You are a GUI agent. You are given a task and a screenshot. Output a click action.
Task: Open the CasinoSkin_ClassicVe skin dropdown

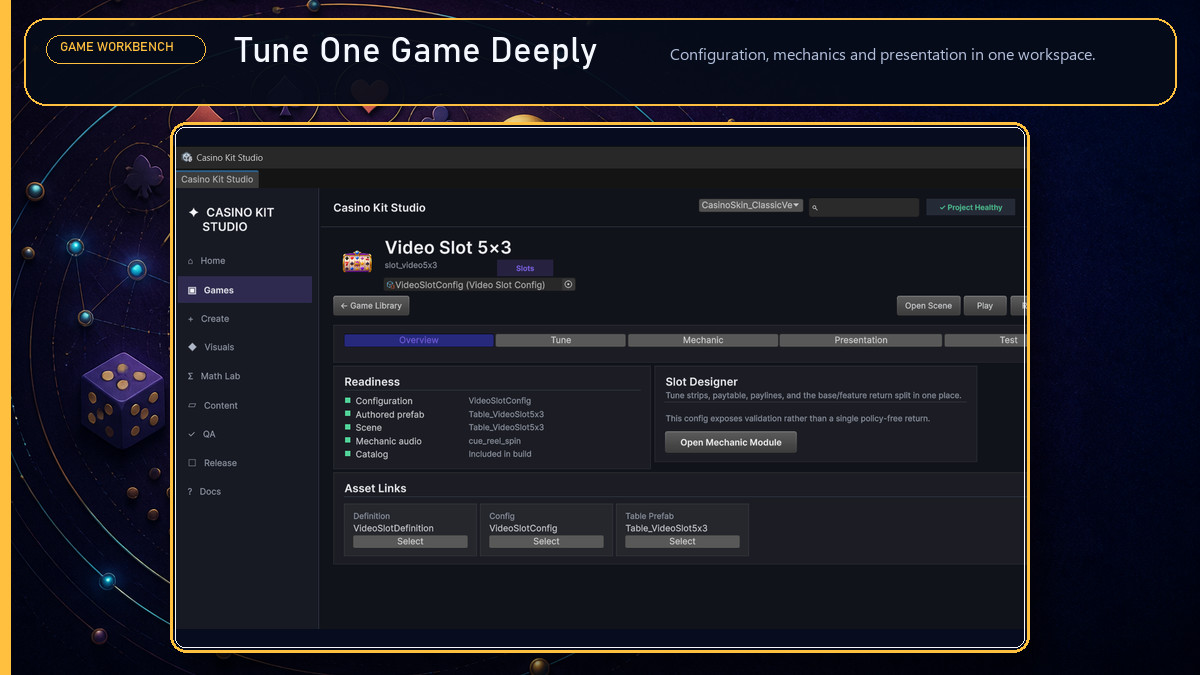pyautogui.click(x=751, y=205)
